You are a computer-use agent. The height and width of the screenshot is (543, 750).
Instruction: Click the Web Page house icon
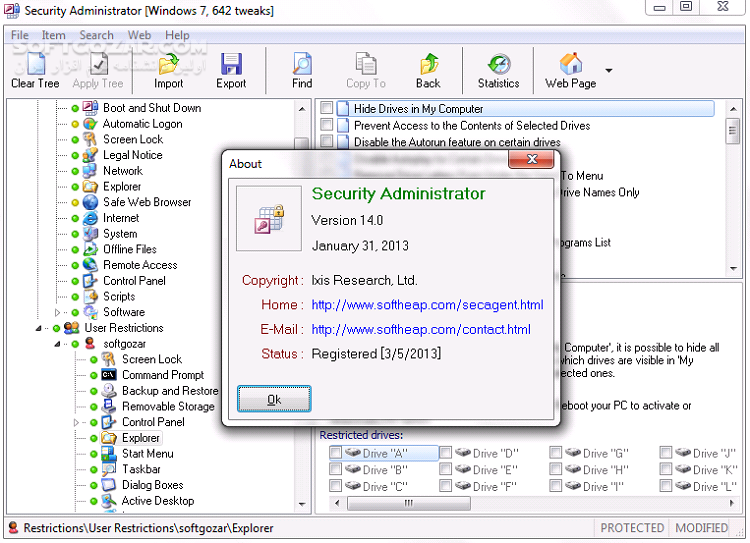571,64
